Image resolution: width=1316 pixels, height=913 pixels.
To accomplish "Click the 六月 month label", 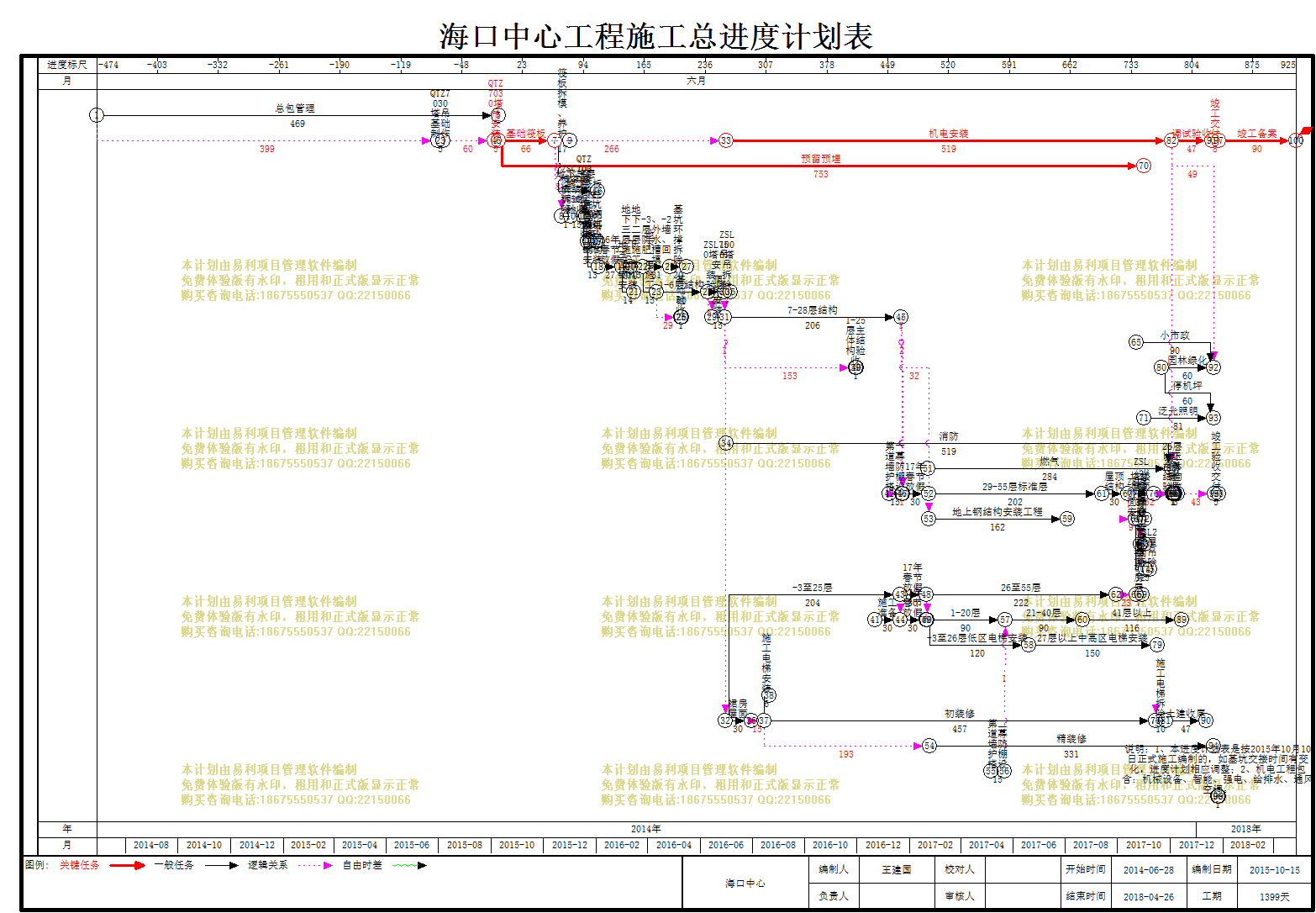I will pos(696,81).
